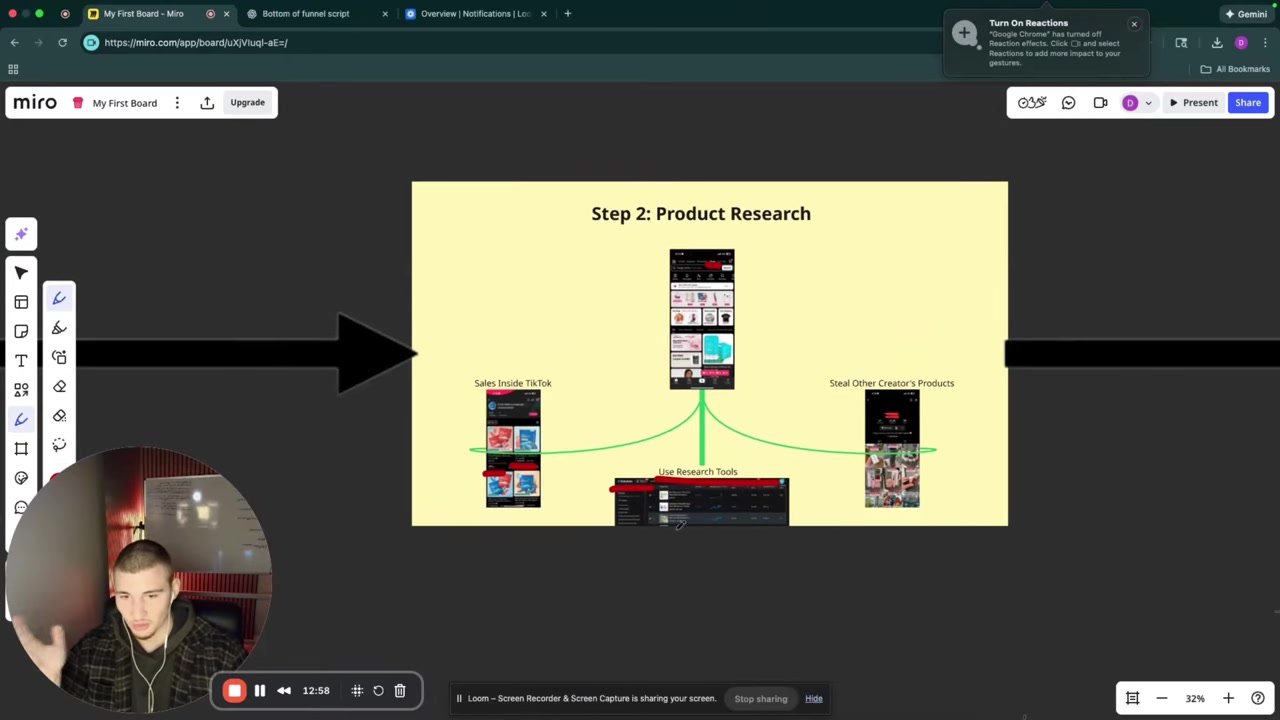
Task: Switch to Overview Notifications tab
Action: click(x=476, y=14)
